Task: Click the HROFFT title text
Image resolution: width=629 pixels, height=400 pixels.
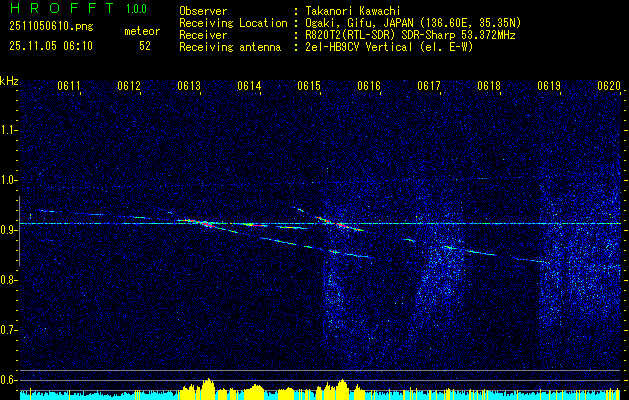Action: (x=61, y=8)
